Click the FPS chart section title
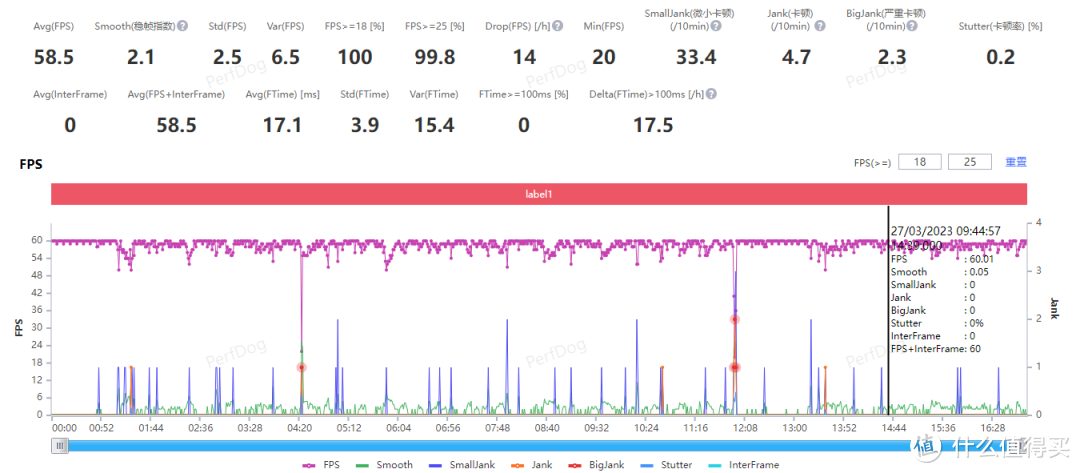Screen dimensions: 1080x473 (x=33, y=165)
